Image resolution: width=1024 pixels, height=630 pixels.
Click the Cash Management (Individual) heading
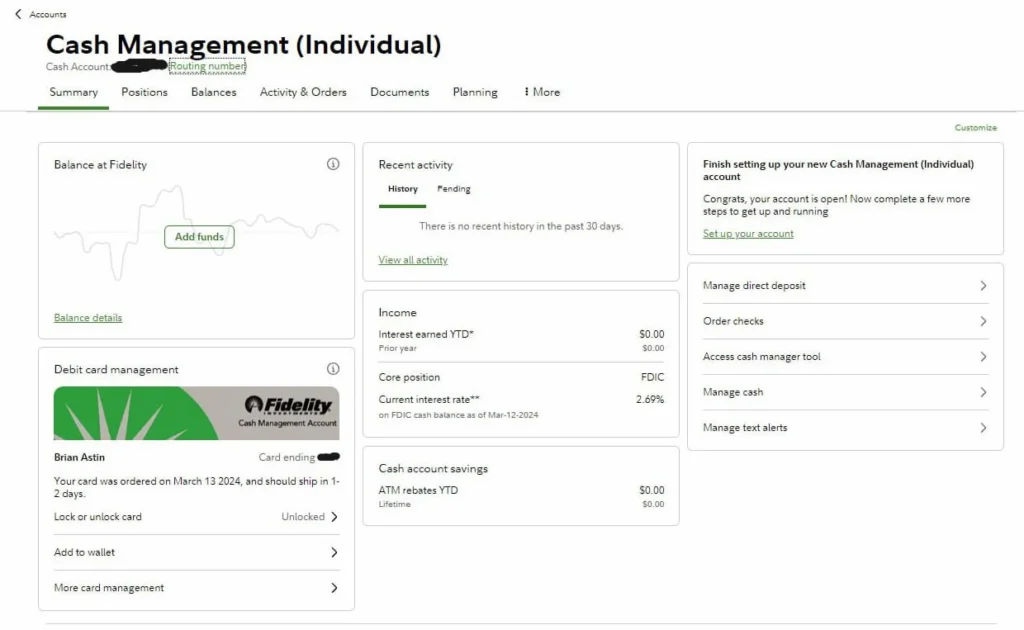(244, 45)
